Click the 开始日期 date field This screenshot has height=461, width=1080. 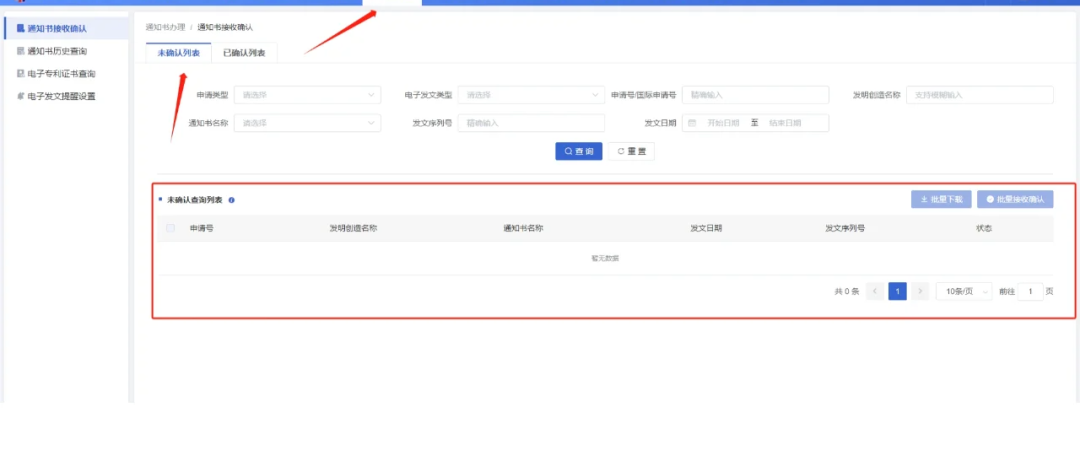pos(723,123)
